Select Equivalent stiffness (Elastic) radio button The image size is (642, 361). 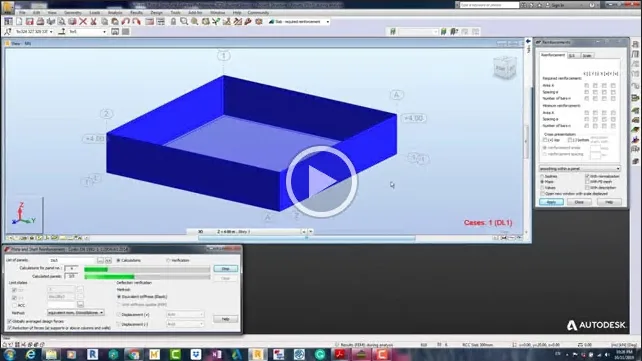[119, 296]
